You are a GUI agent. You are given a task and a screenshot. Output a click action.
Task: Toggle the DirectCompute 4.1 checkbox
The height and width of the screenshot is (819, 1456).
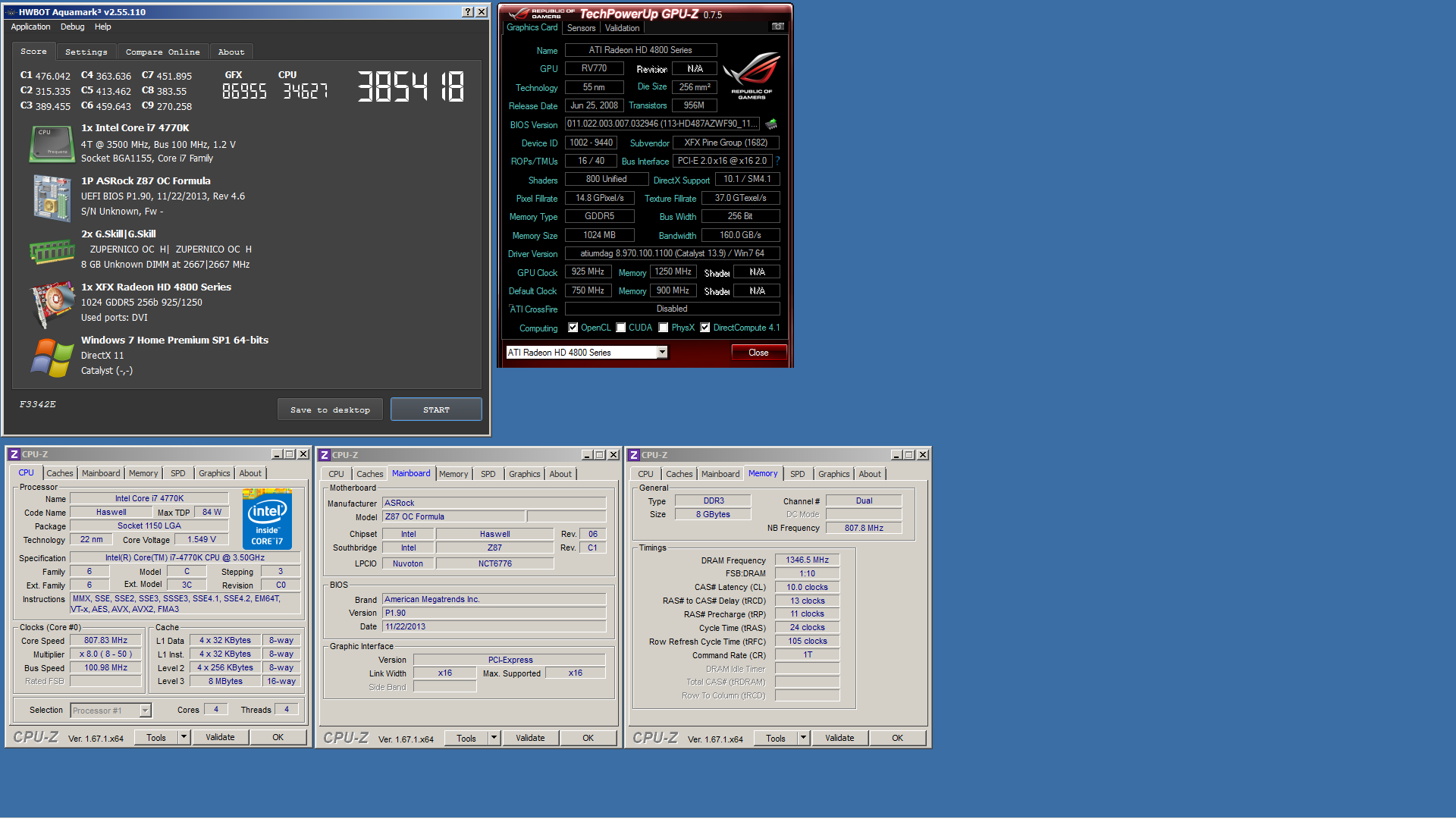[x=705, y=328]
